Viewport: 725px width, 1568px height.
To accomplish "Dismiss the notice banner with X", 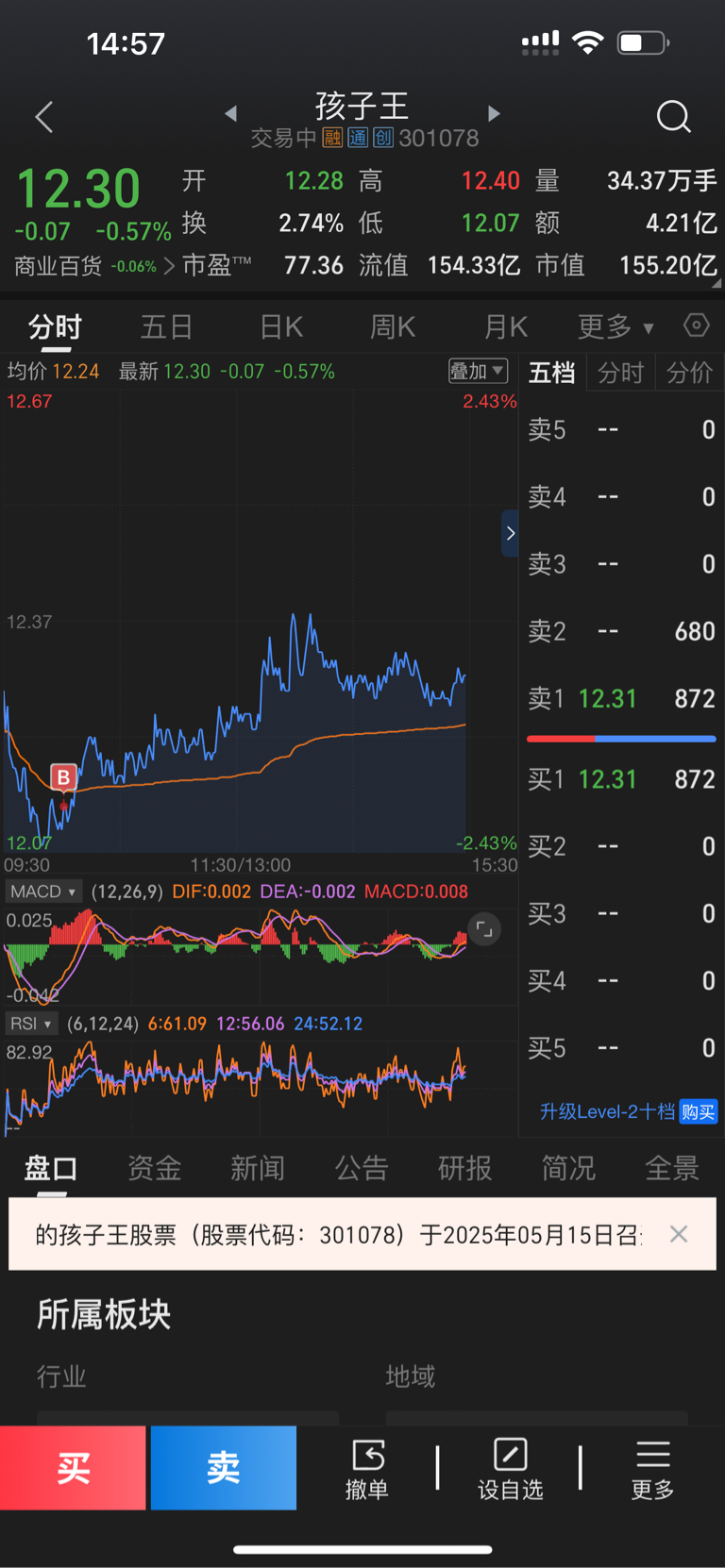I will click(x=679, y=1234).
